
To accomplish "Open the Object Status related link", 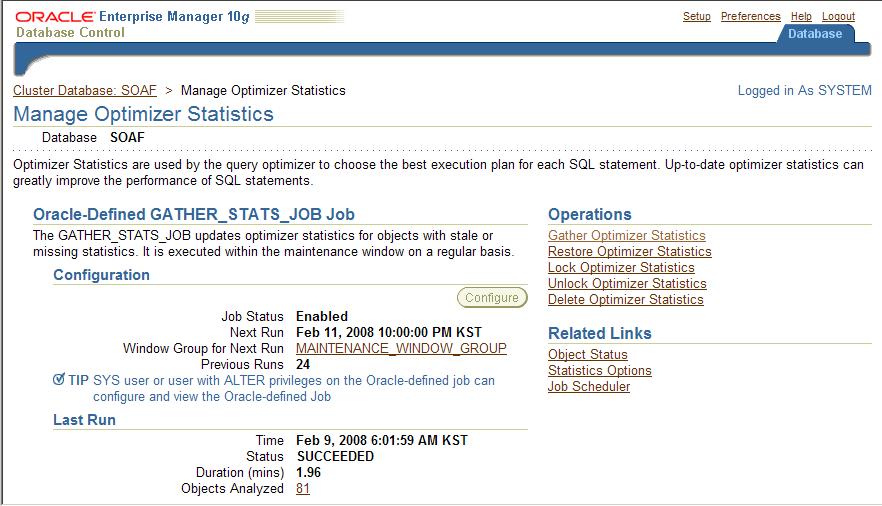I will click(x=588, y=355).
